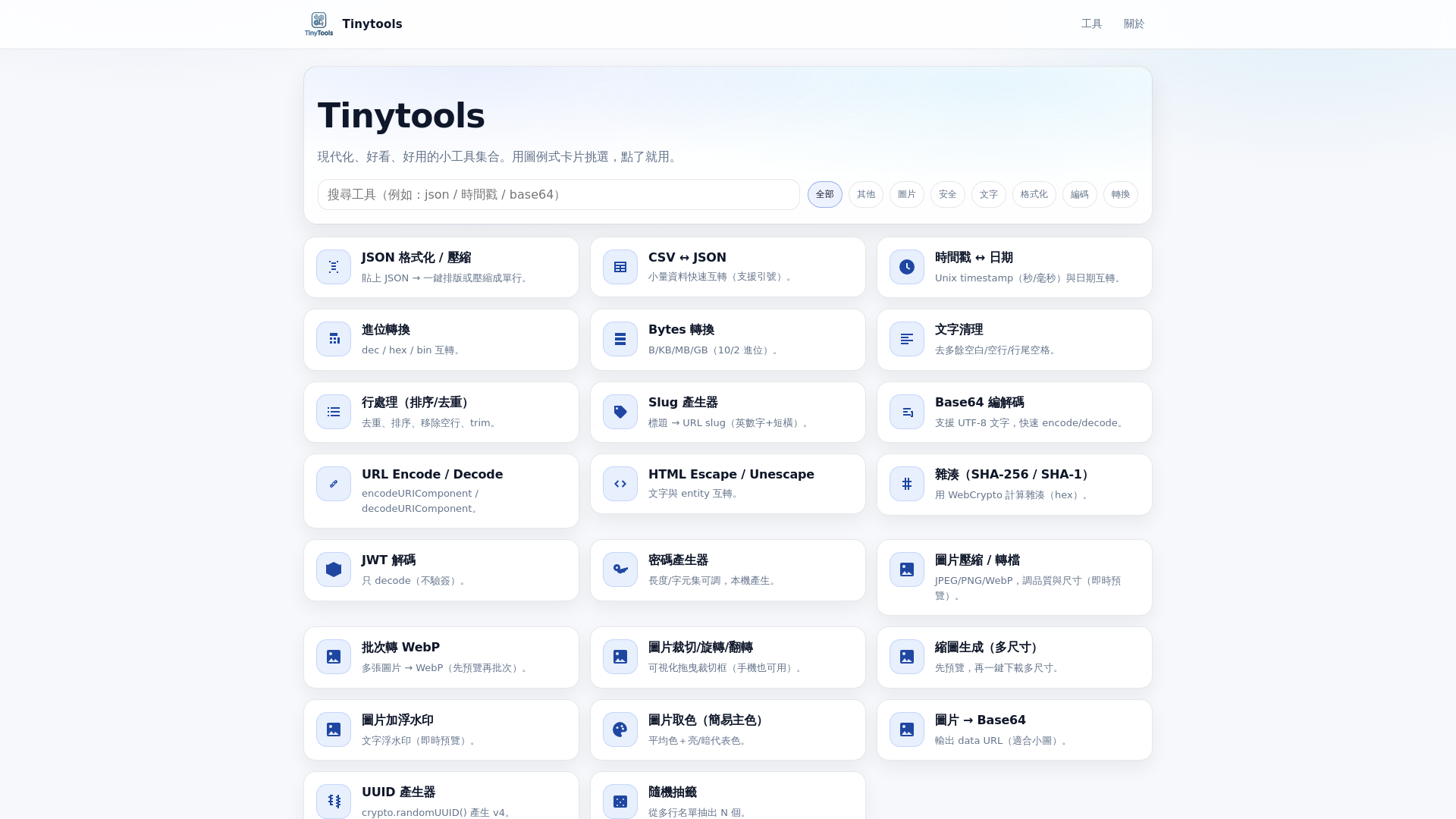
Task: Click the large Tinytools page heading
Action: [401, 116]
